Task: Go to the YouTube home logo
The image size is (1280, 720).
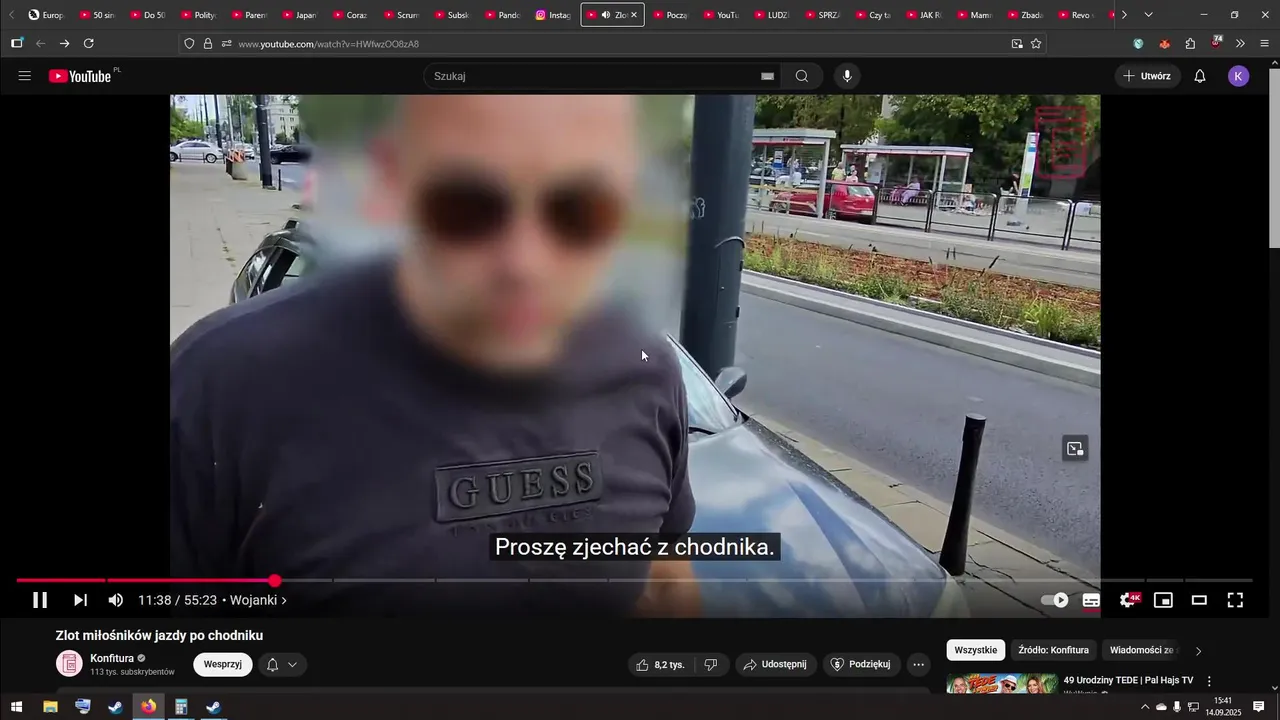Action: click(80, 76)
